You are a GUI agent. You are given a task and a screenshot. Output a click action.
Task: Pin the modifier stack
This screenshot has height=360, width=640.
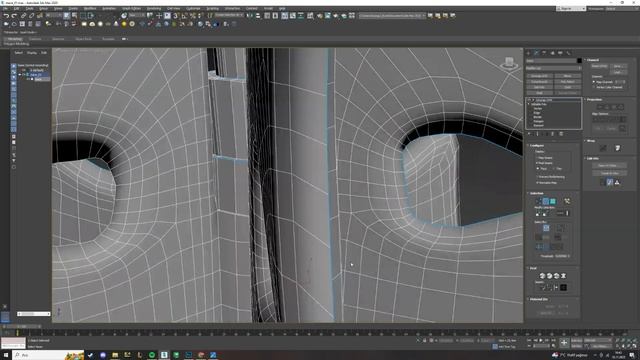[529, 134]
